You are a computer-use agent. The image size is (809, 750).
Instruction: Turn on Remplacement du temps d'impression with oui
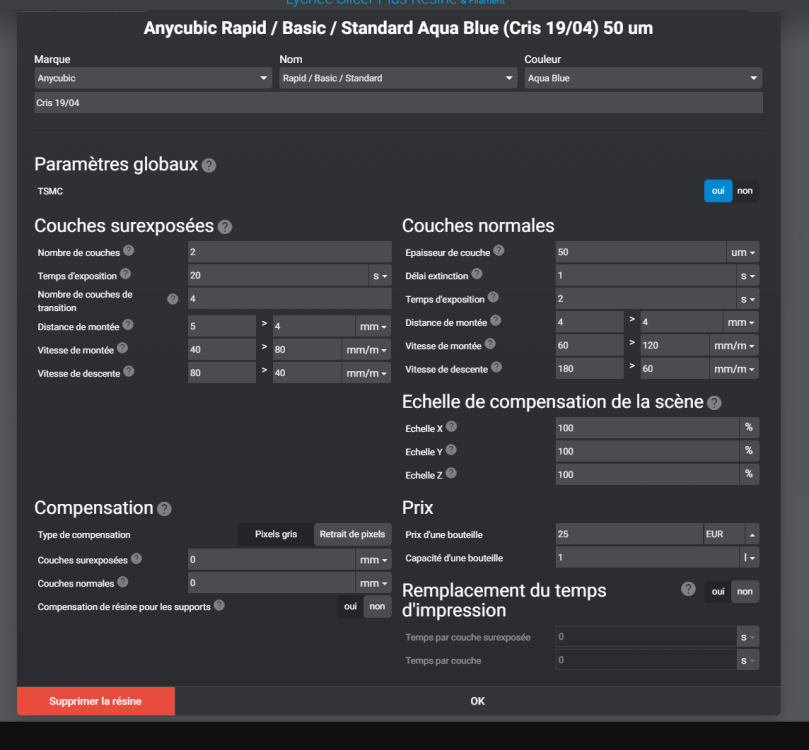click(x=718, y=592)
